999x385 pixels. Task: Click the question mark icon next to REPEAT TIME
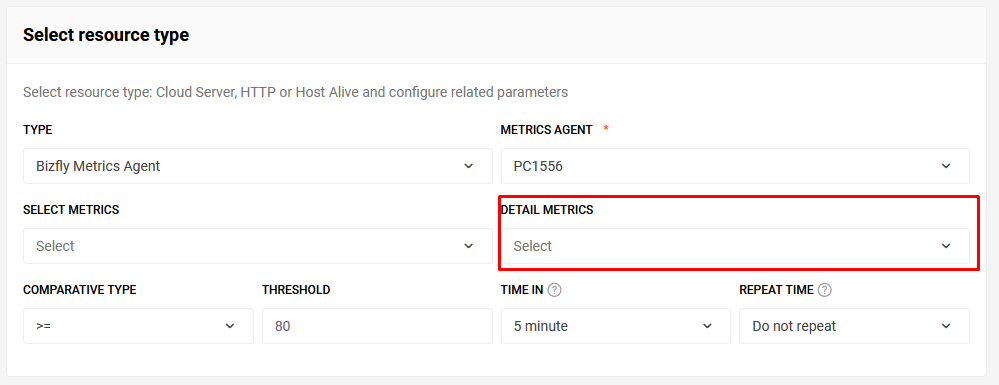click(824, 290)
